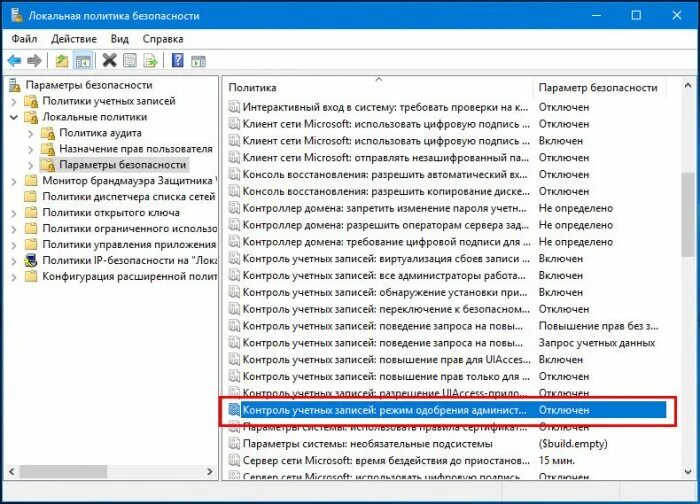Image resolution: width=700 pixels, height=504 pixels.
Task: Click tree pane horizontal scrollbar right arrow
Action: point(210,471)
